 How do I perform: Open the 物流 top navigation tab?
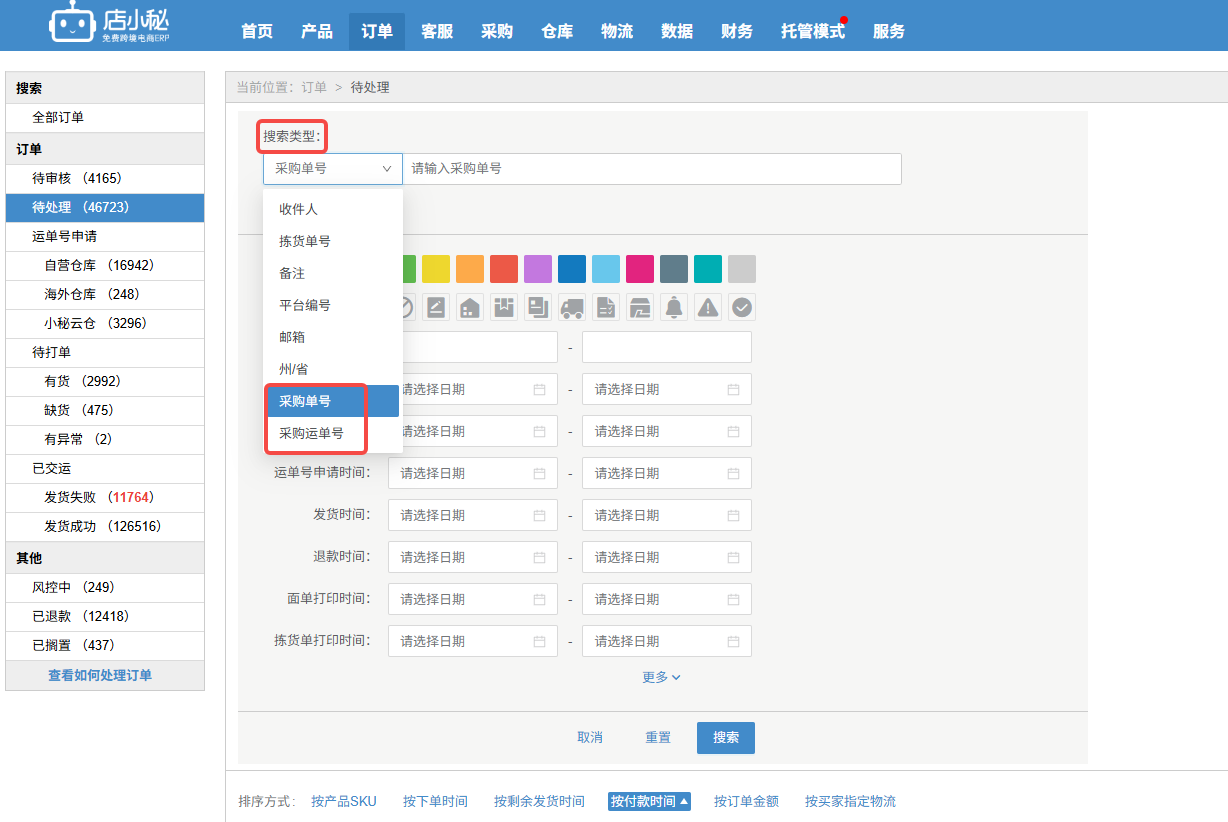tap(617, 31)
